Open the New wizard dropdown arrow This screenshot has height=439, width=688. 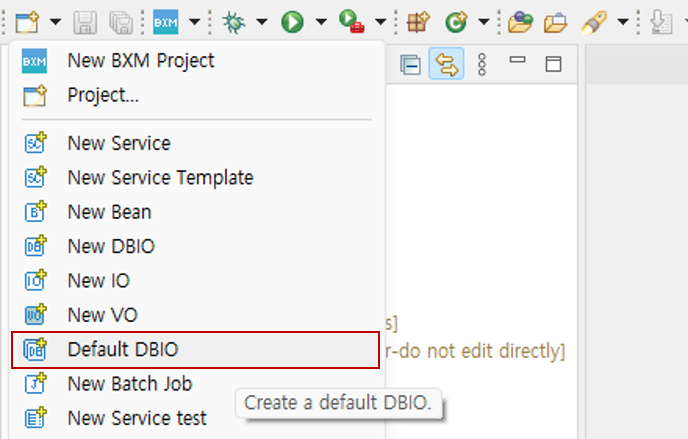tap(55, 21)
